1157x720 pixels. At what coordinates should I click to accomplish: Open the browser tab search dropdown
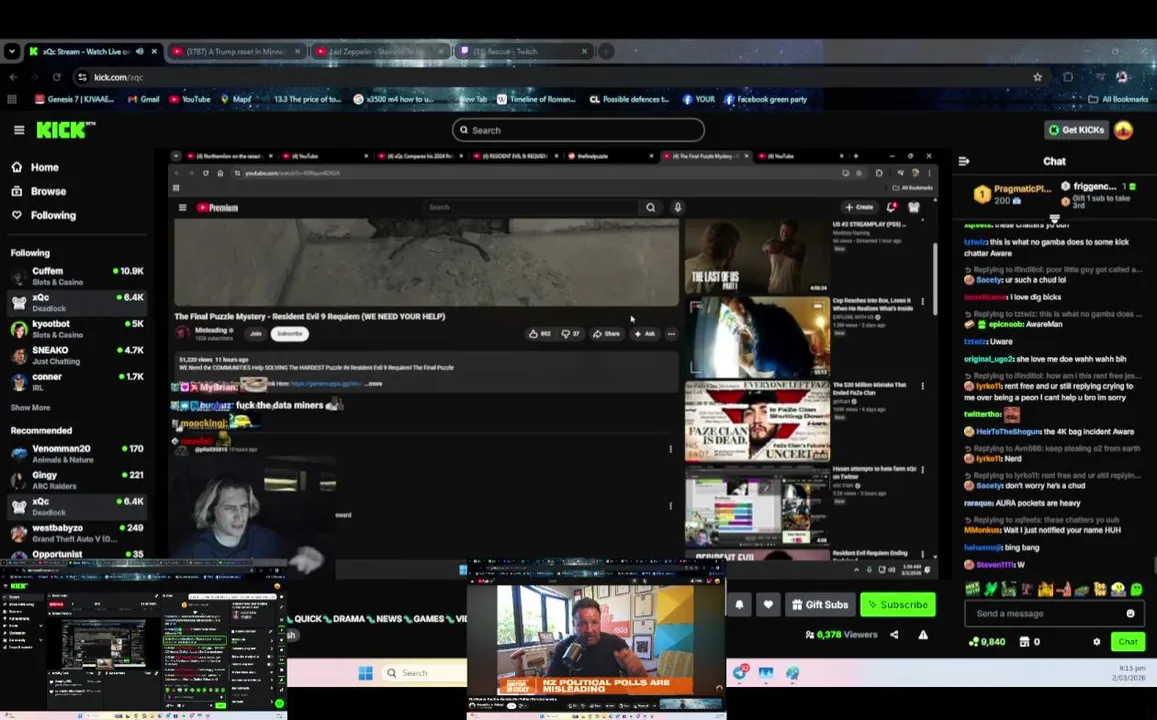coord(11,52)
